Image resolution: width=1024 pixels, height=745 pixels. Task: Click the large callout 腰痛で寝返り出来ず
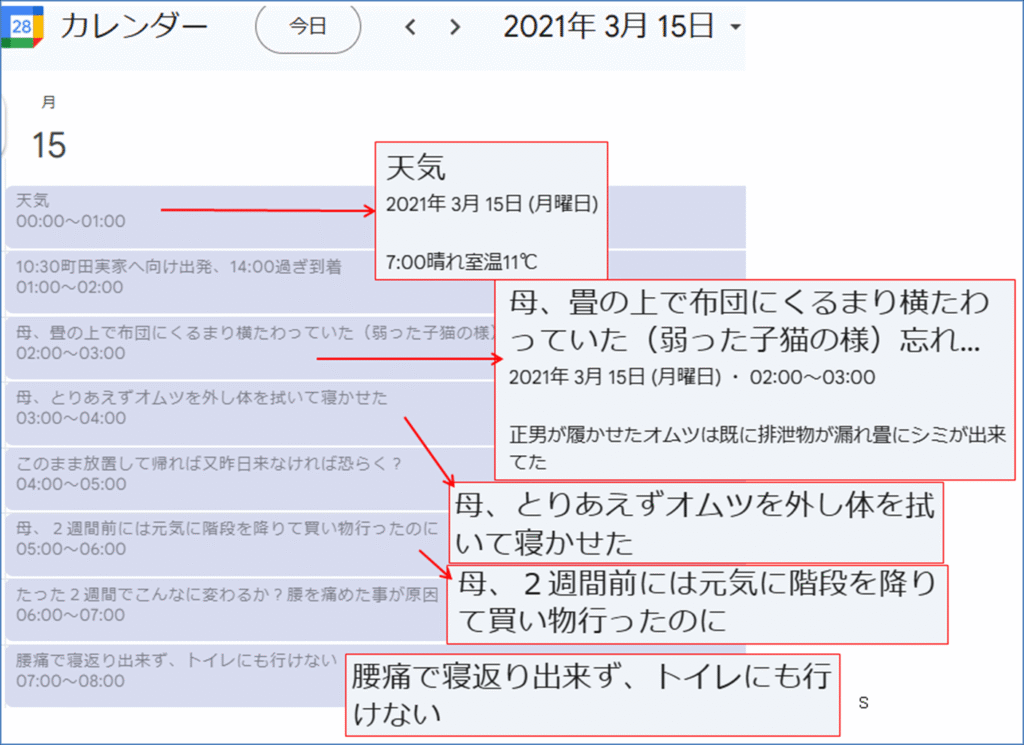592,695
